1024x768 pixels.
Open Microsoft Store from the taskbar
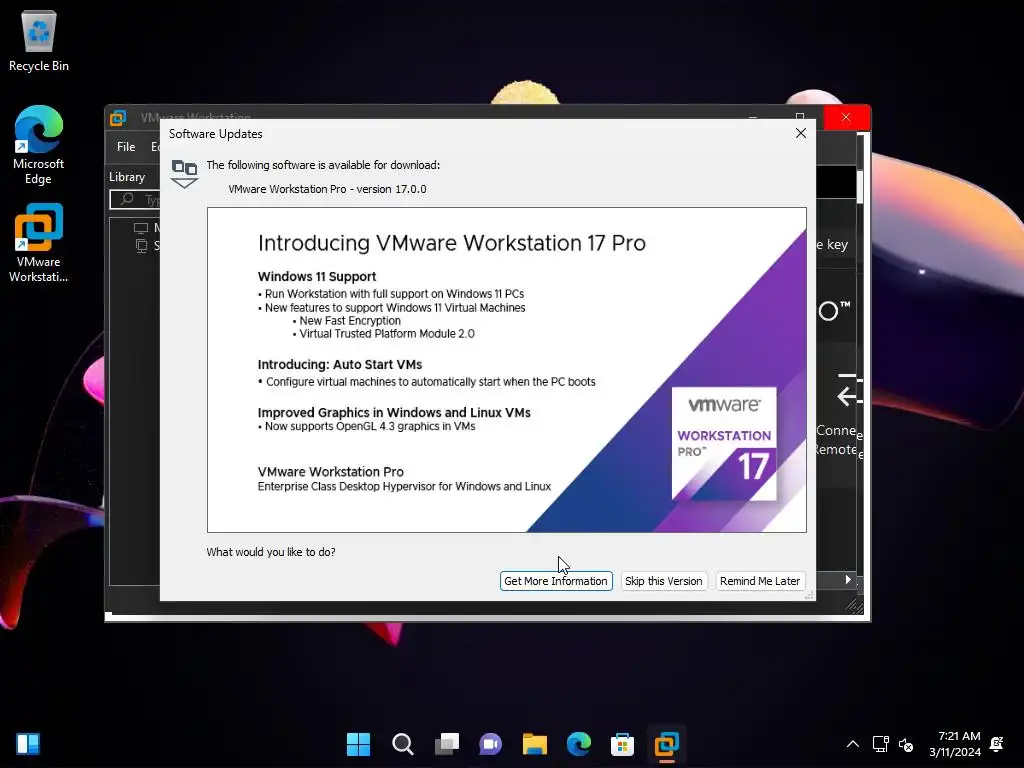point(622,744)
